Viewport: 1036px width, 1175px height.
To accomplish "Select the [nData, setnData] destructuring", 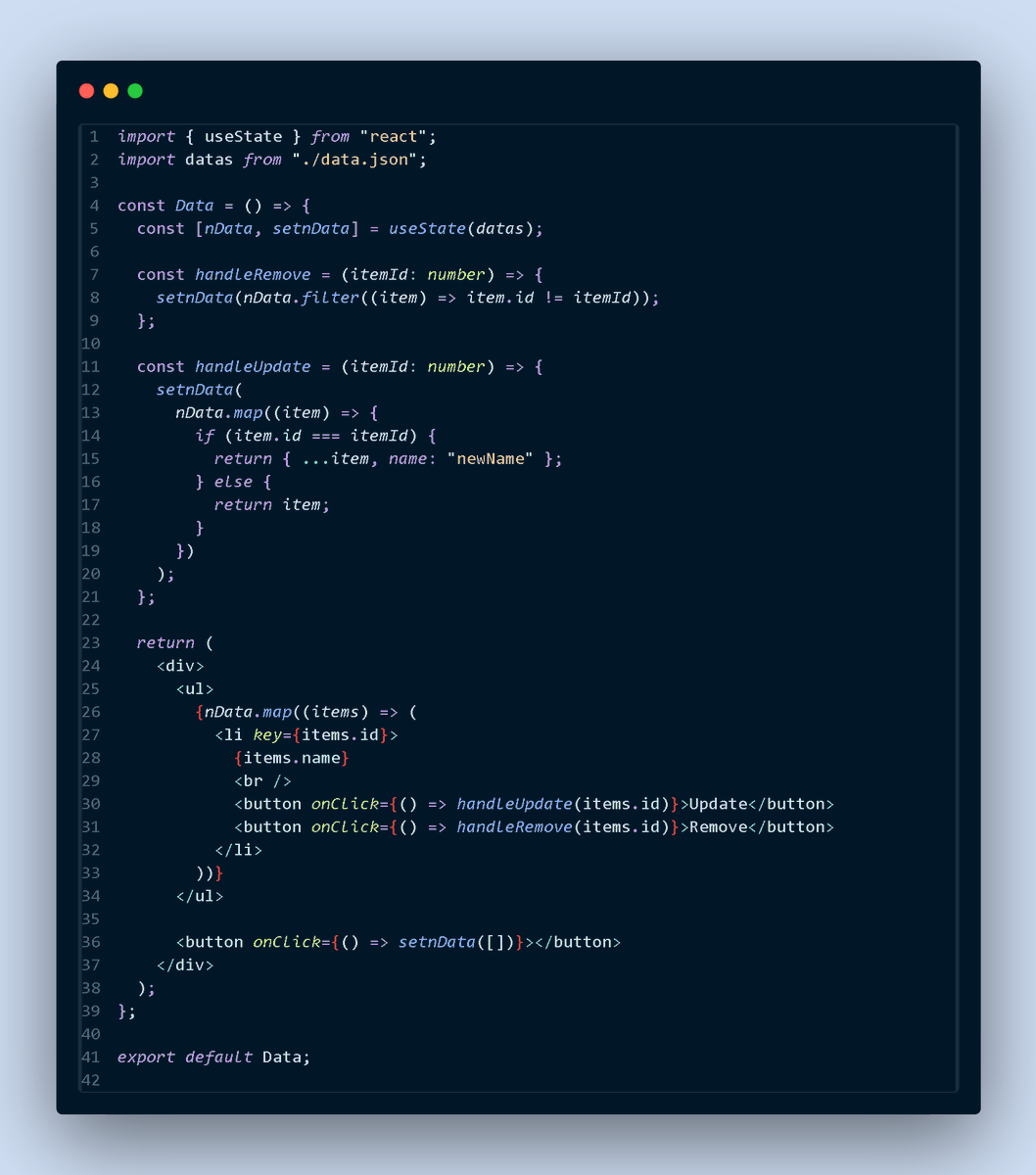I will tap(277, 228).
